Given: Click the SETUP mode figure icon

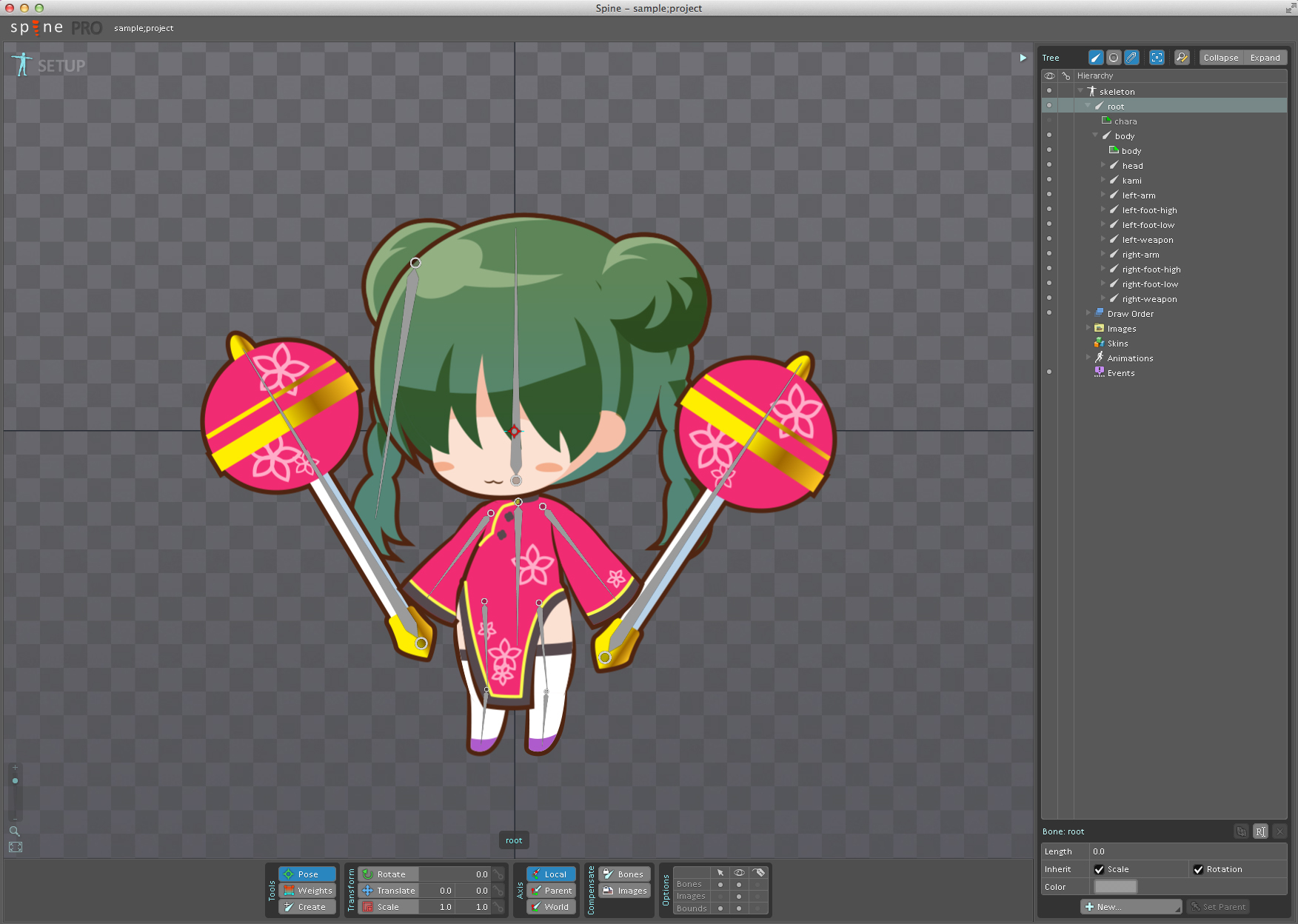Looking at the screenshot, I should 22,64.
